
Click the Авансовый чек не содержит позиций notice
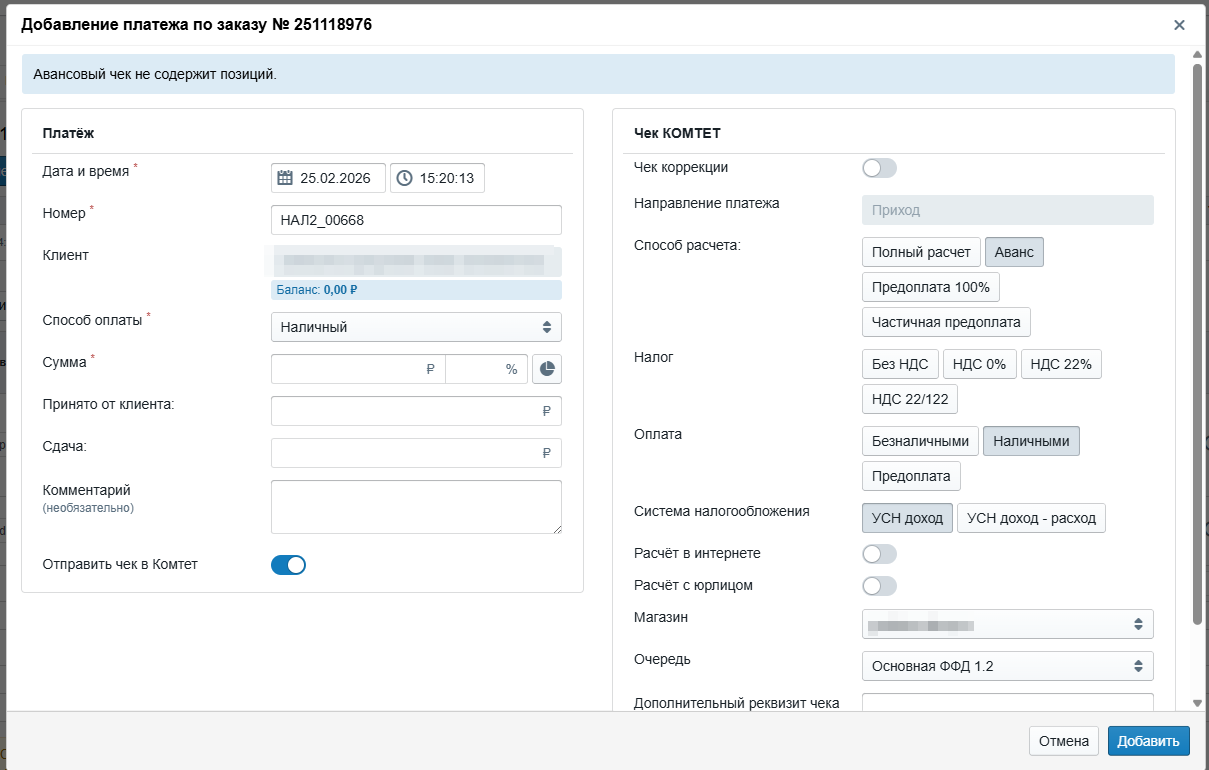click(598, 74)
